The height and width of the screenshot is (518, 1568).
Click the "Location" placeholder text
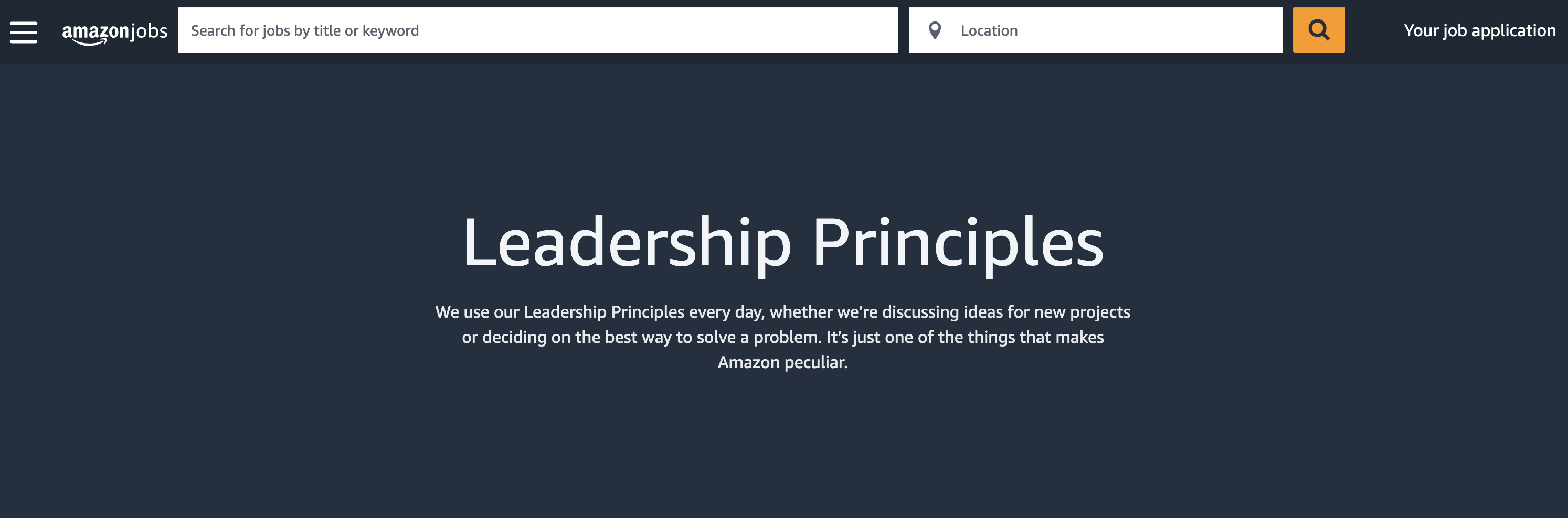tap(989, 30)
